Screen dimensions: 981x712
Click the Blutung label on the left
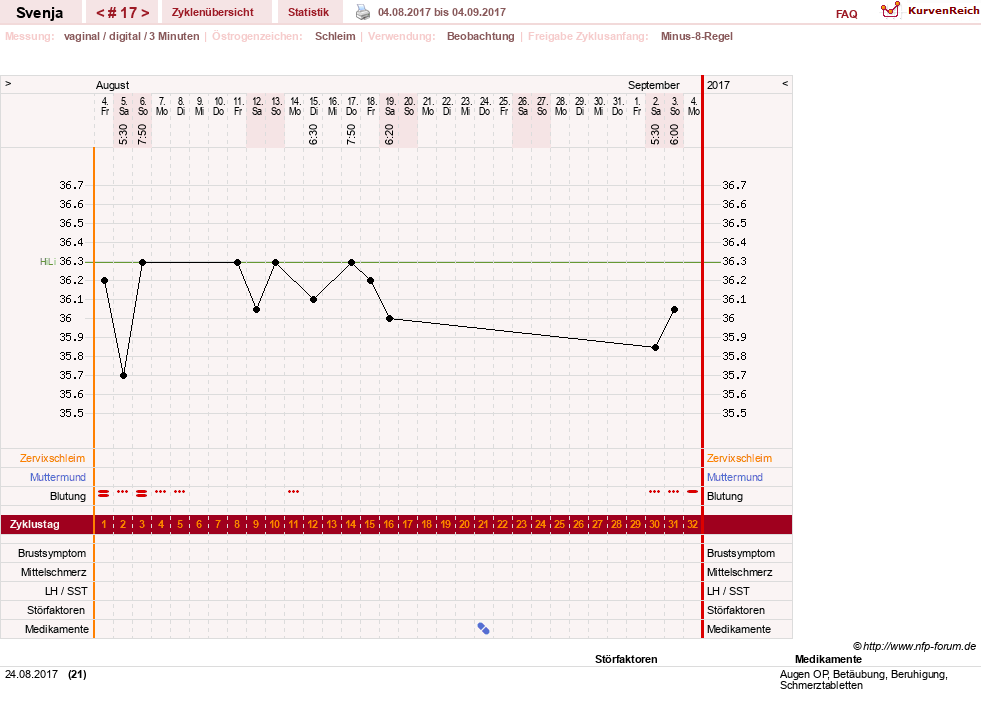(68, 496)
